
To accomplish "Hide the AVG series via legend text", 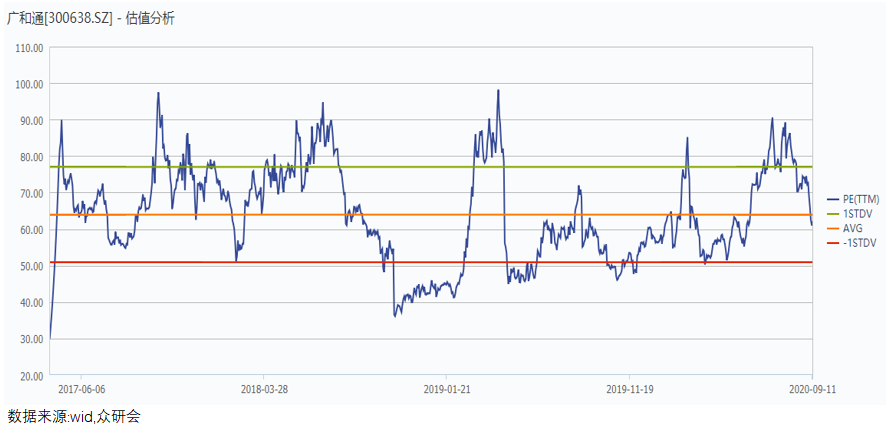I will [852, 228].
